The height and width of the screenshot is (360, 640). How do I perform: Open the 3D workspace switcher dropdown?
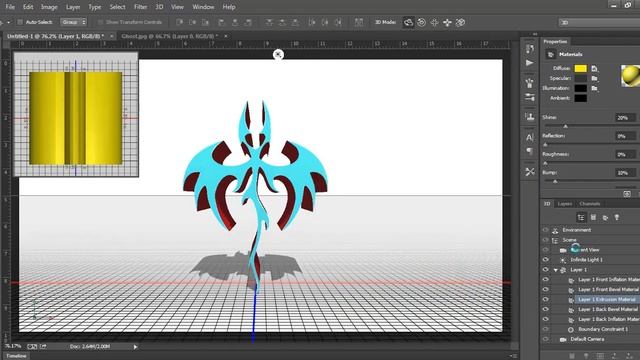[x=600, y=22]
